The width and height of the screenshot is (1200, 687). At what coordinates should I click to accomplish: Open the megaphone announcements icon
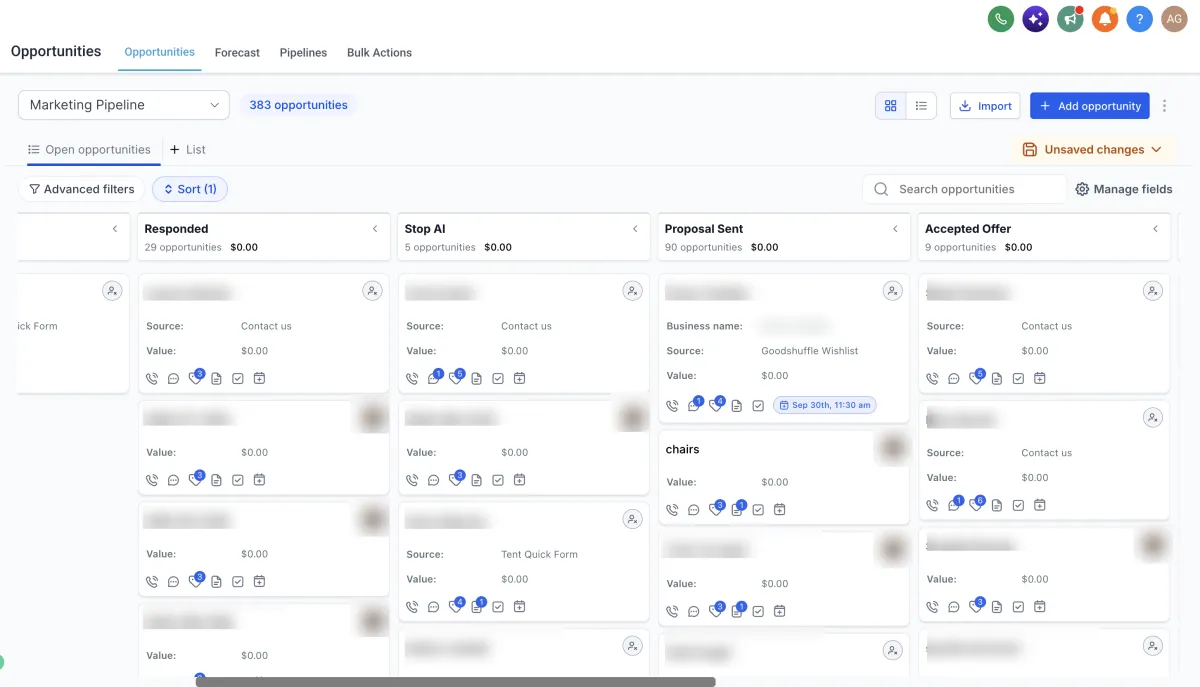(1071, 19)
